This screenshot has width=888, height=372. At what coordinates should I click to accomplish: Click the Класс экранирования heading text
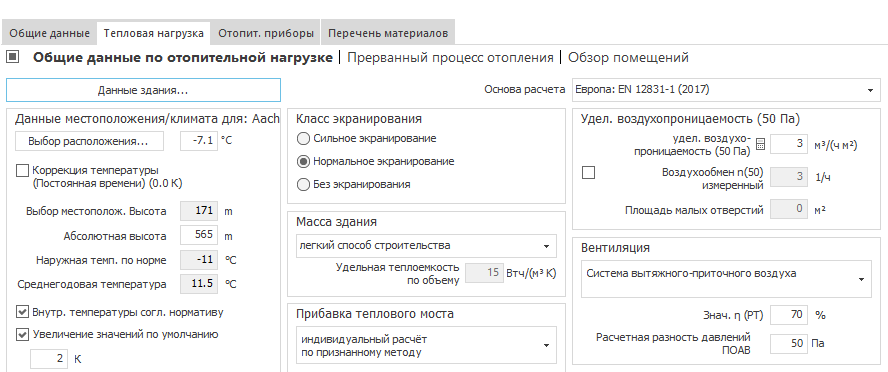pyautogui.click(x=358, y=119)
